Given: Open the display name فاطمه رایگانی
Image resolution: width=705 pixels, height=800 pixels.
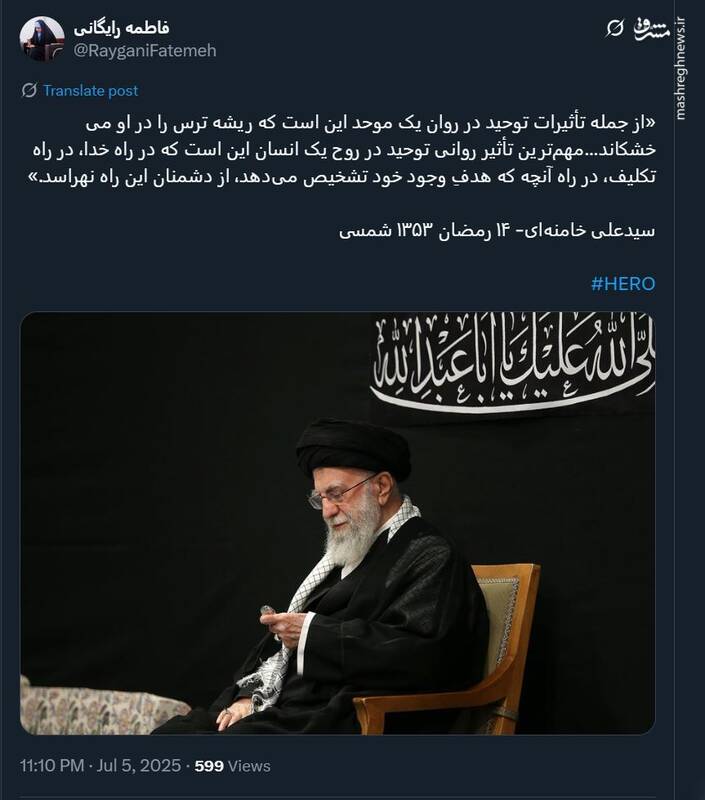Looking at the screenshot, I should click(x=121, y=28).
